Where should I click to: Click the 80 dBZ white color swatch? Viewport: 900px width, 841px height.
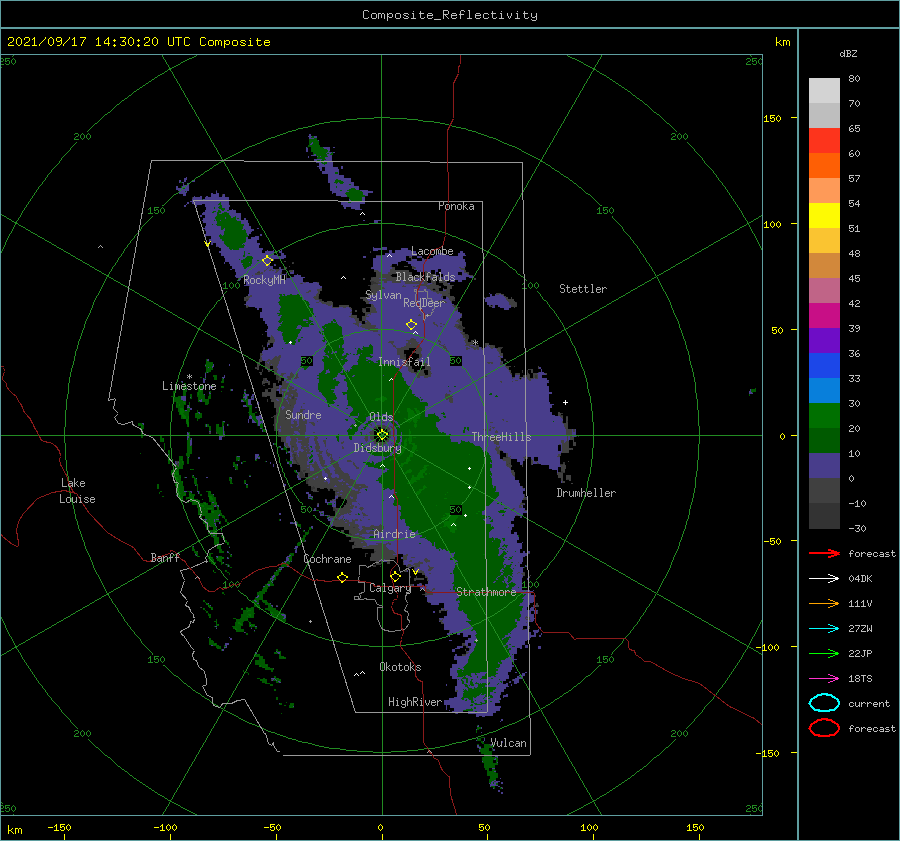click(824, 90)
